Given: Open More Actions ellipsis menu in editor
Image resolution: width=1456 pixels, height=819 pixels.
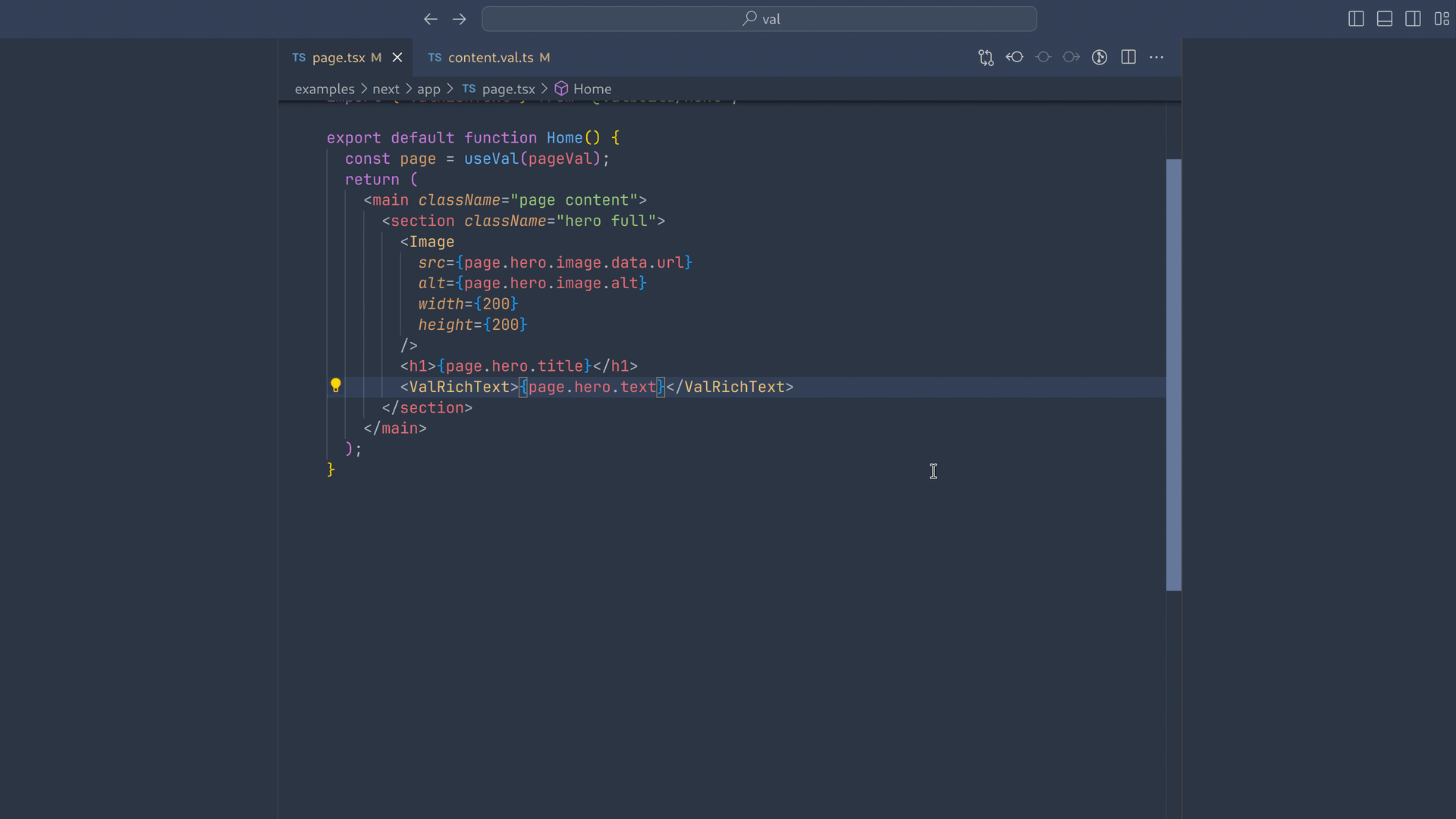Looking at the screenshot, I should point(1156,58).
